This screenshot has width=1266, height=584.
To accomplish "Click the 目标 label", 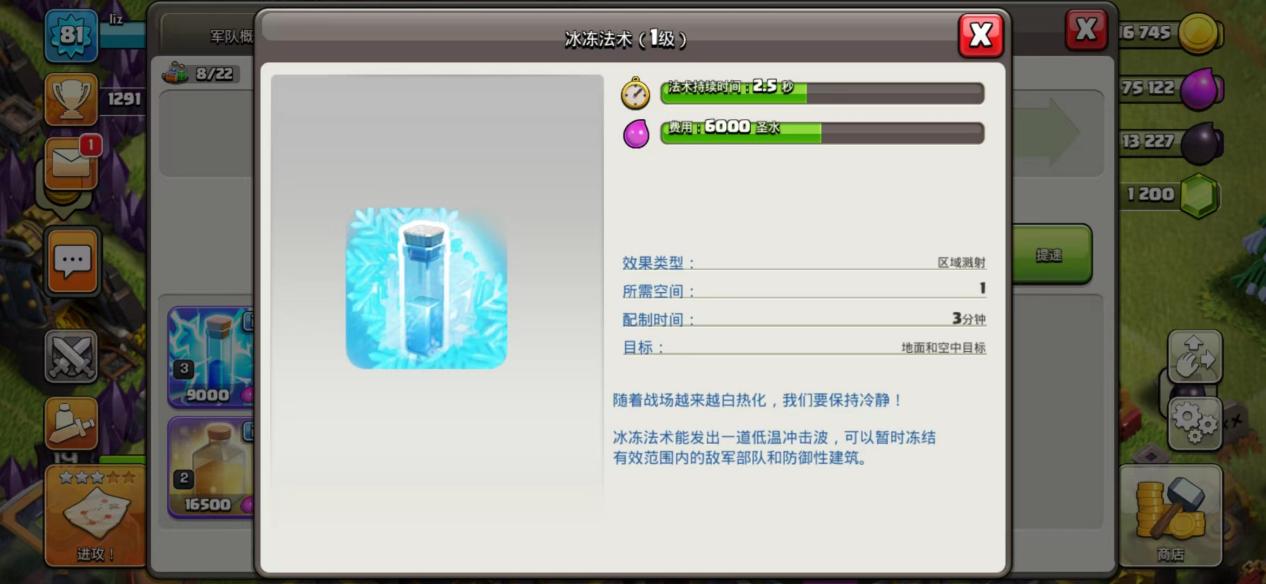I will [643, 348].
